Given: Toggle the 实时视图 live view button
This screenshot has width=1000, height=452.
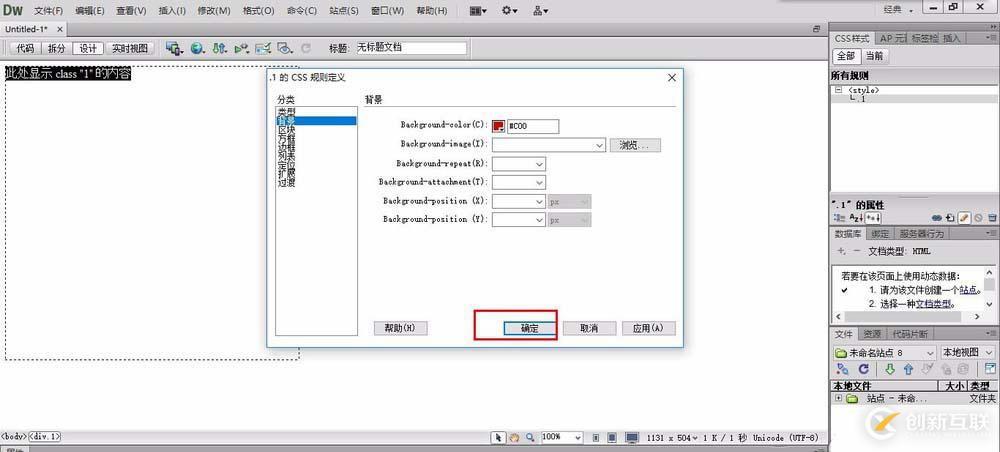Looking at the screenshot, I should 129,48.
